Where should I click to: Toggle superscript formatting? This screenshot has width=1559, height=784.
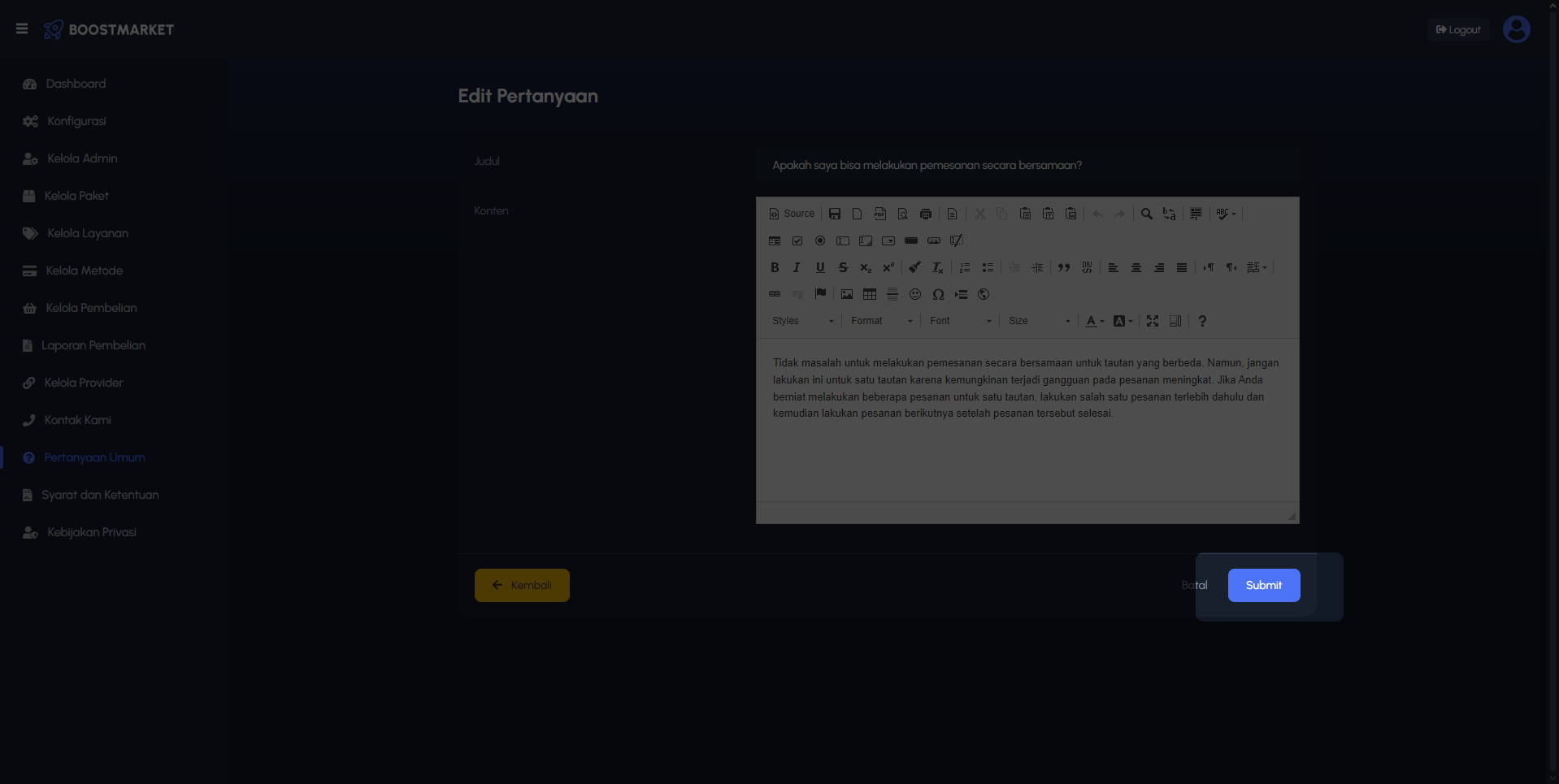(888, 267)
